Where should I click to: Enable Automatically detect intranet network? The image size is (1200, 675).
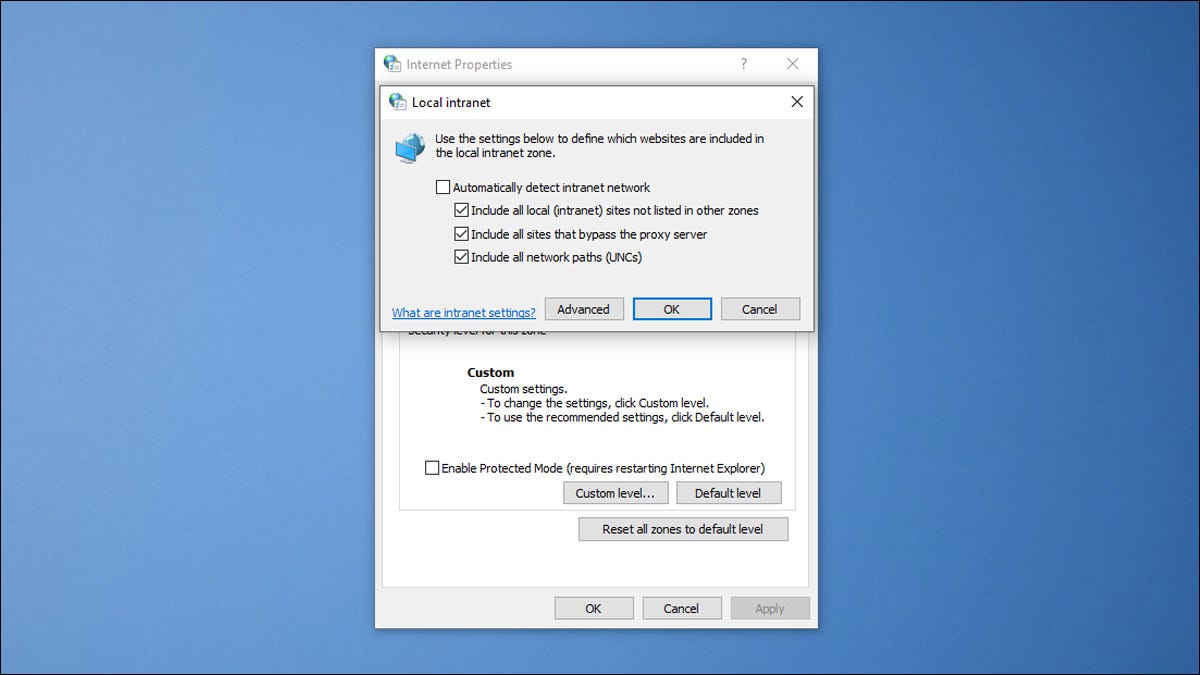click(x=443, y=187)
